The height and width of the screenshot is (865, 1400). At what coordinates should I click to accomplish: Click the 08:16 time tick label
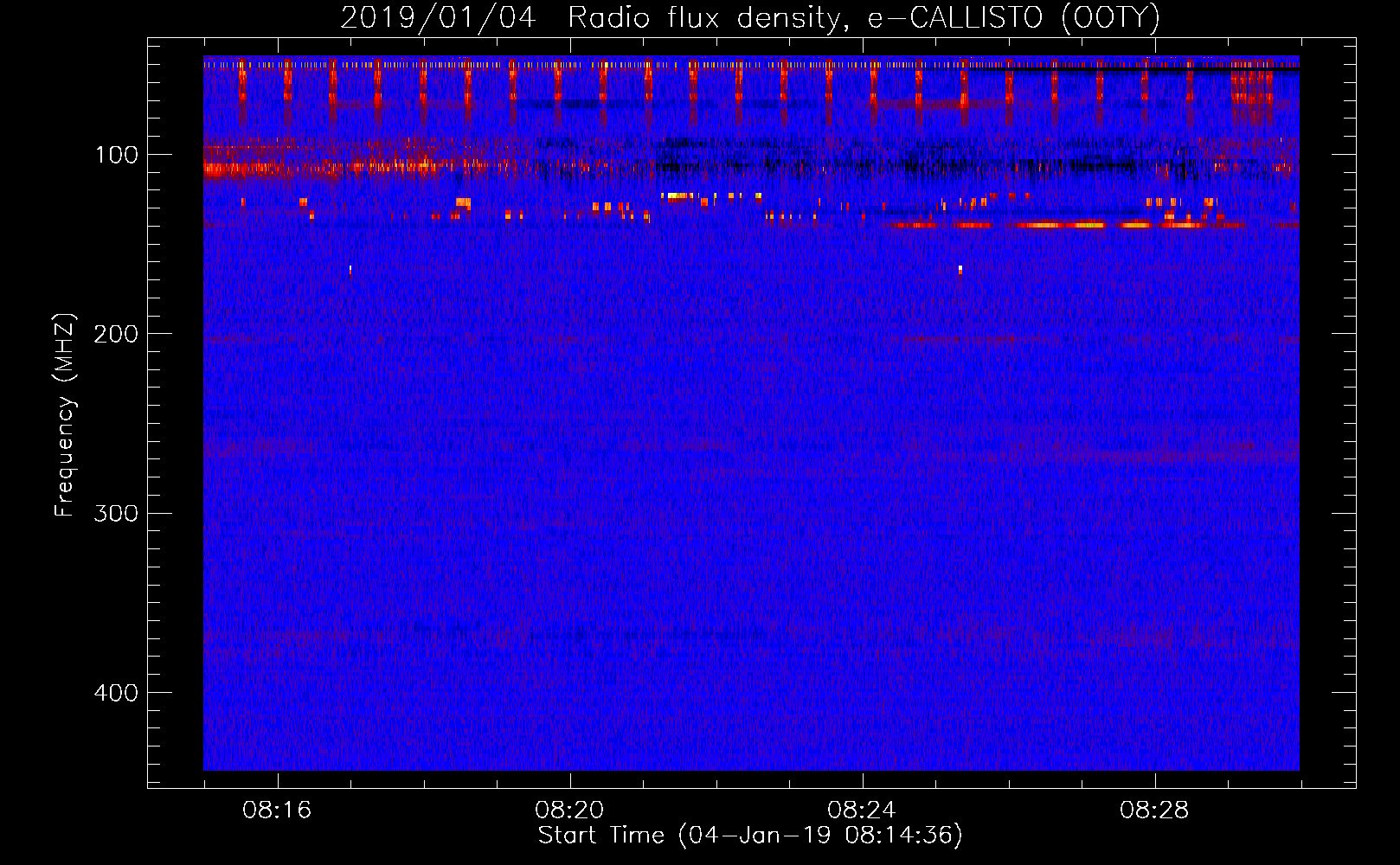[277, 811]
